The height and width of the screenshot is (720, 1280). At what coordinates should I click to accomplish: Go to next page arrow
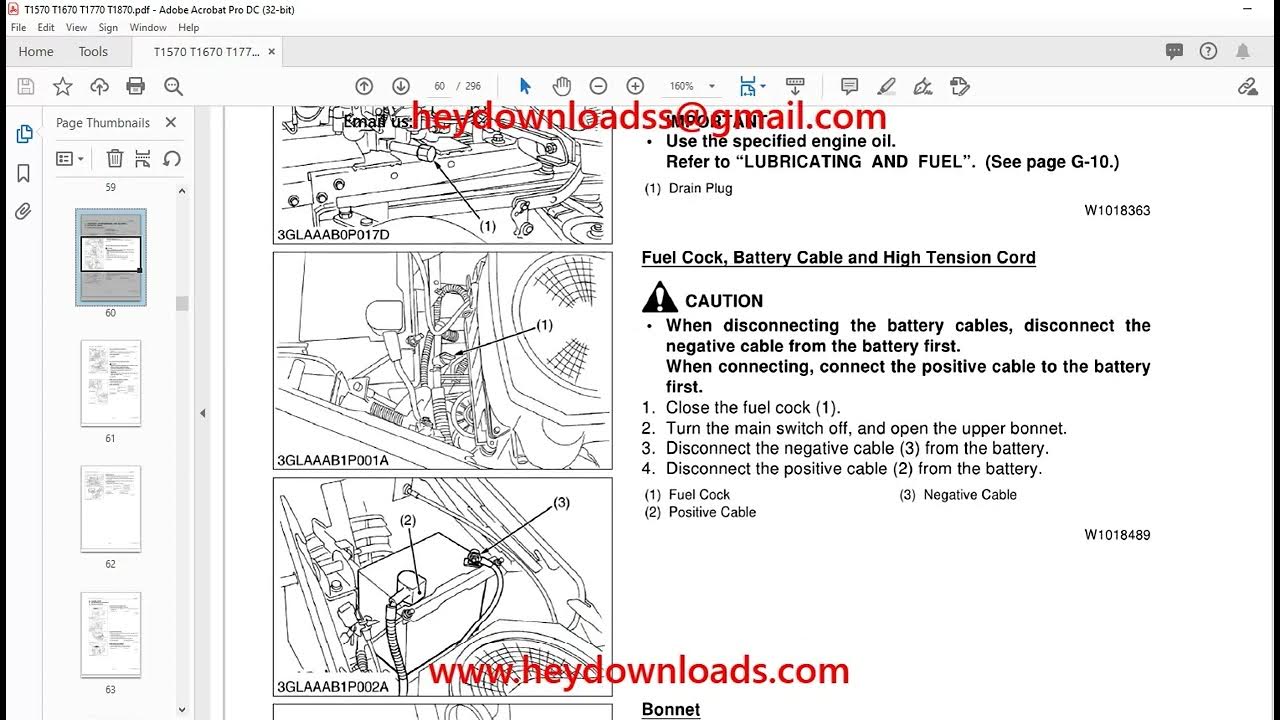(x=401, y=86)
